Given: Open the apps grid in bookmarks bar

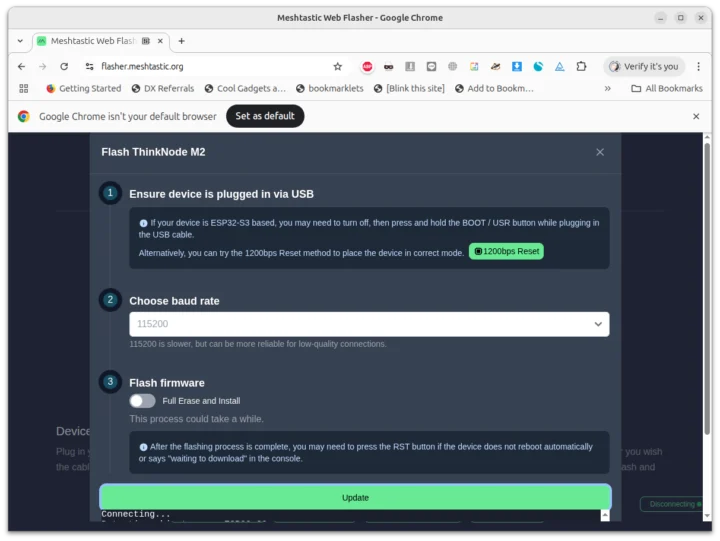Looking at the screenshot, I should pos(23,88).
